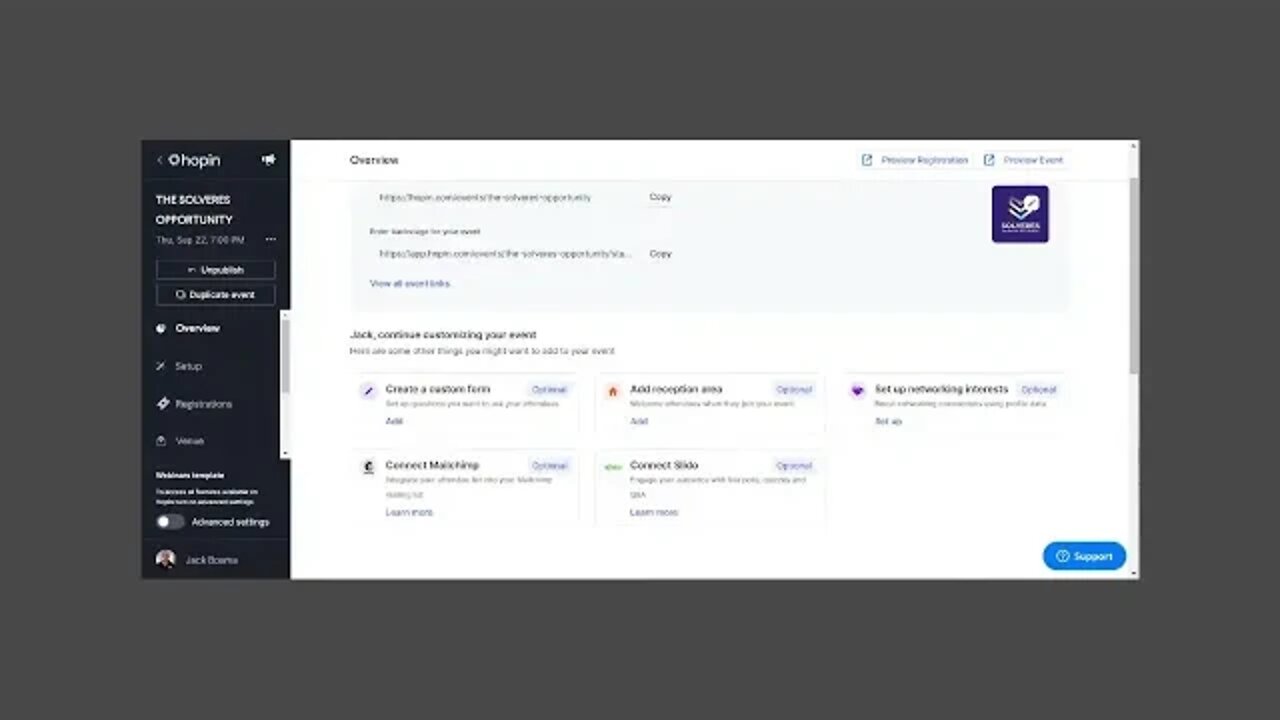Select the Overview icon in the sidebar
This screenshot has width=1280, height=720.
click(161, 328)
